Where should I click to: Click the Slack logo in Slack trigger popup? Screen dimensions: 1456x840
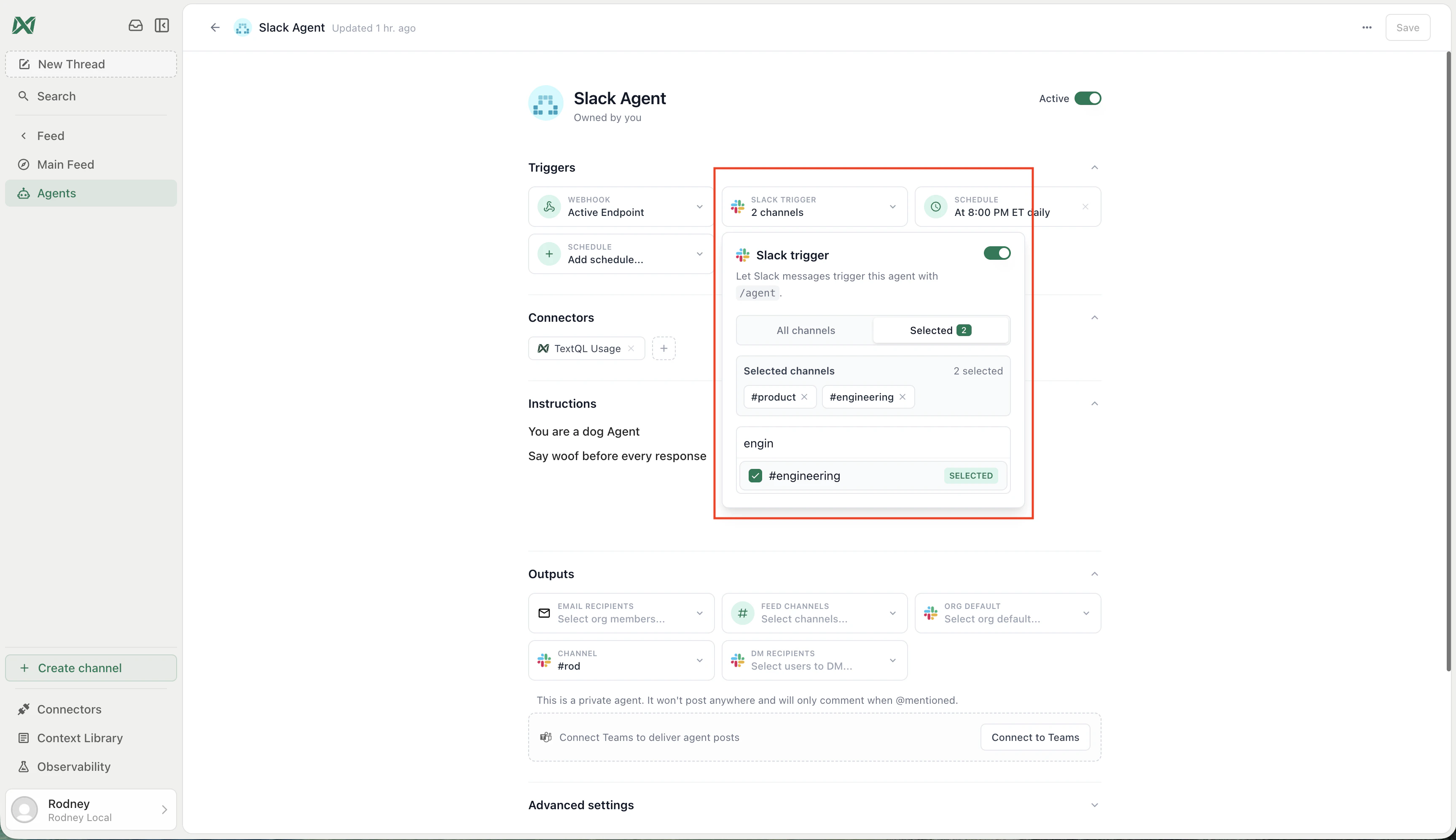click(743, 255)
